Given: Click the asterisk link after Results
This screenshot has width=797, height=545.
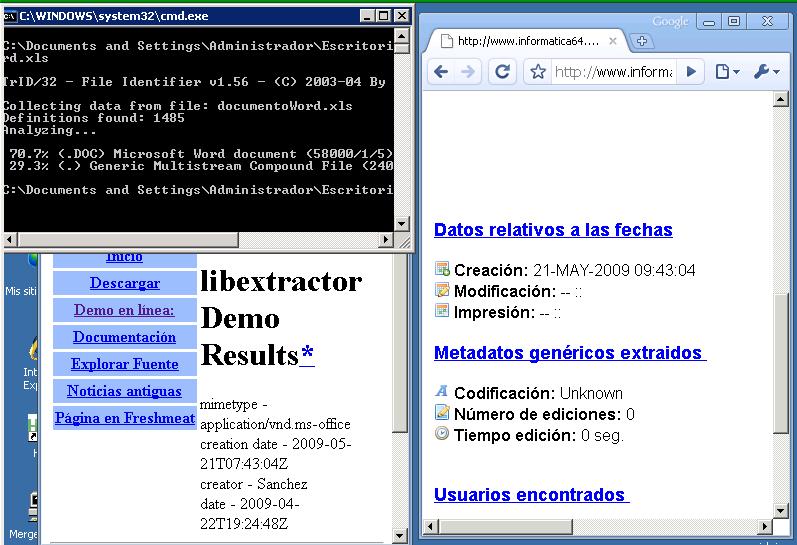Looking at the screenshot, I should coord(307,355).
